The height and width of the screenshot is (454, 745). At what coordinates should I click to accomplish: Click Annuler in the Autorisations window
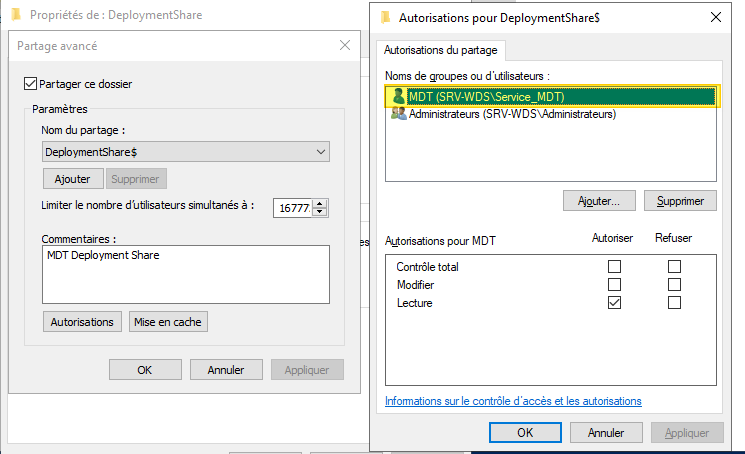coord(606,433)
